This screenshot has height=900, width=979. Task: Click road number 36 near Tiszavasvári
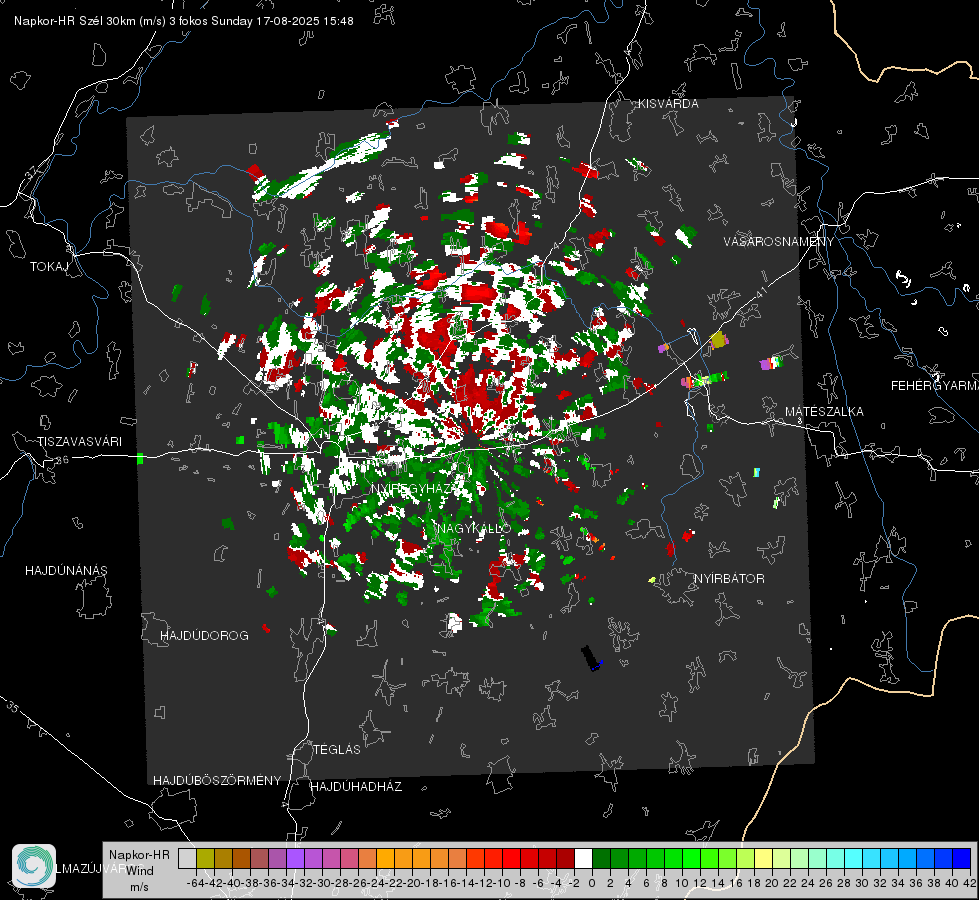point(62,460)
